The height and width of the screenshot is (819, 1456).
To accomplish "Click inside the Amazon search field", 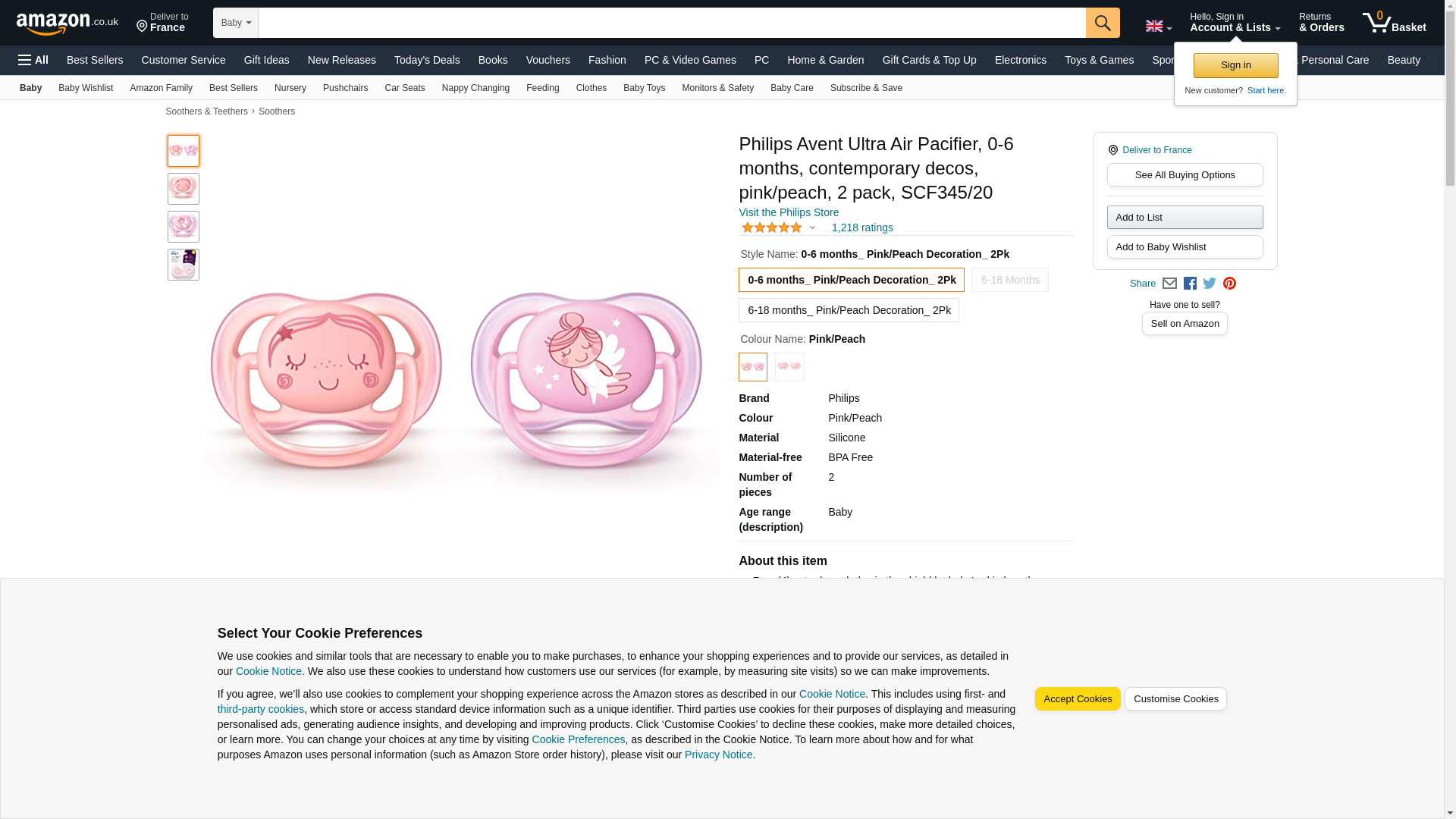I will tap(671, 23).
